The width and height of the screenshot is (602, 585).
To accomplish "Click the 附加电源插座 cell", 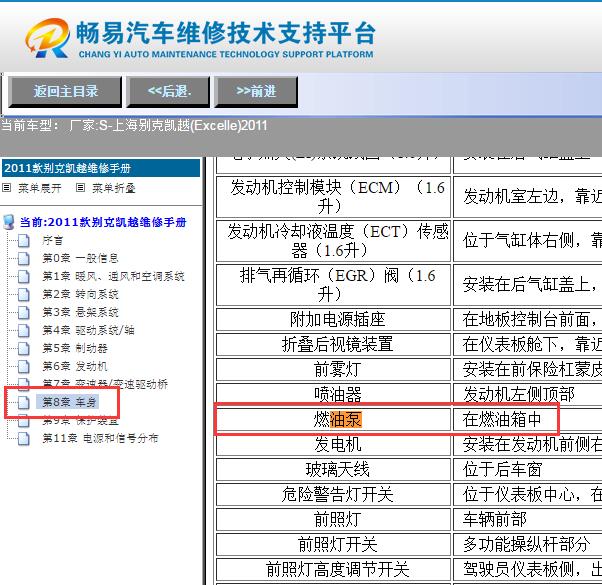I will pos(333,319).
